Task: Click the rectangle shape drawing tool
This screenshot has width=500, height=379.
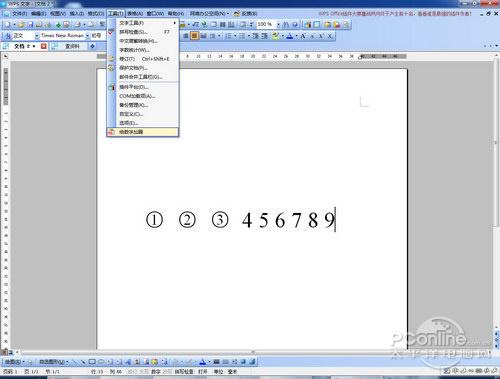Action: (x=92, y=362)
